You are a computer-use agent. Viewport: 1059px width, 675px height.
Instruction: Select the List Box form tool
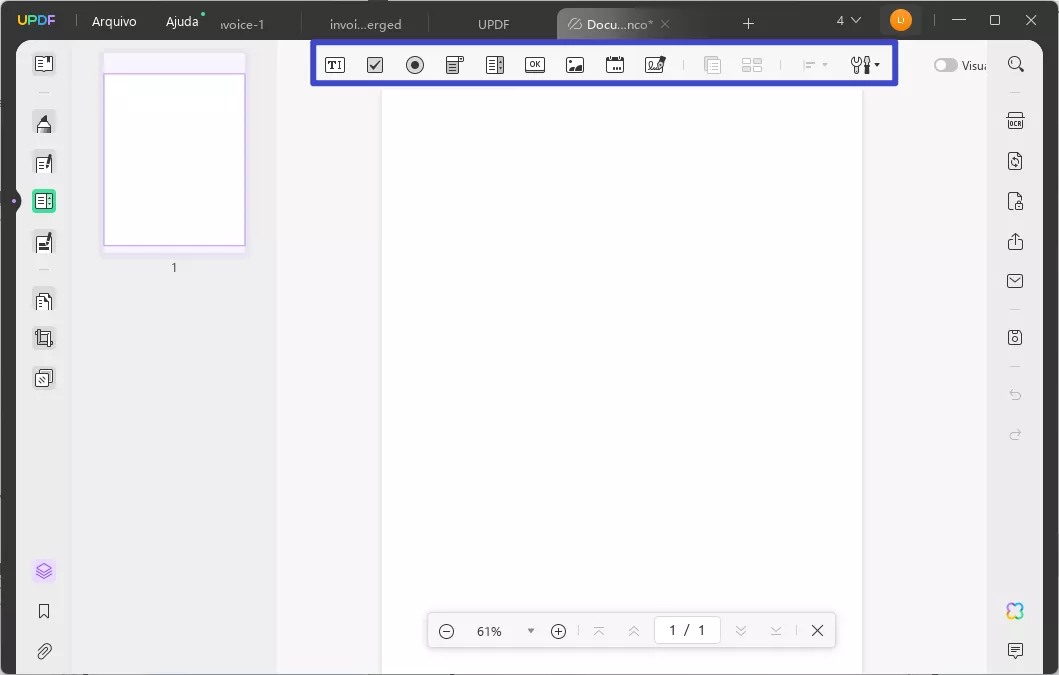[x=495, y=65]
